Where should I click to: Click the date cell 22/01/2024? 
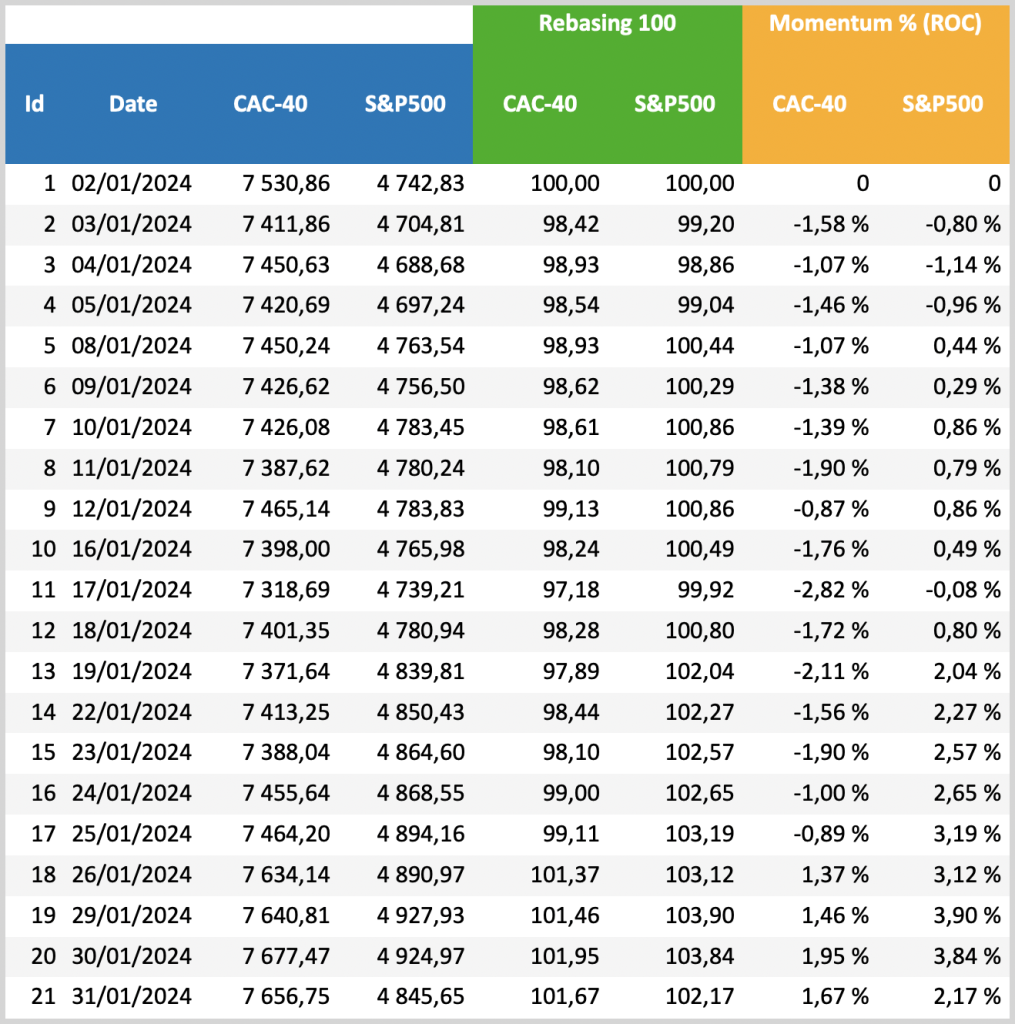tap(131, 712)
